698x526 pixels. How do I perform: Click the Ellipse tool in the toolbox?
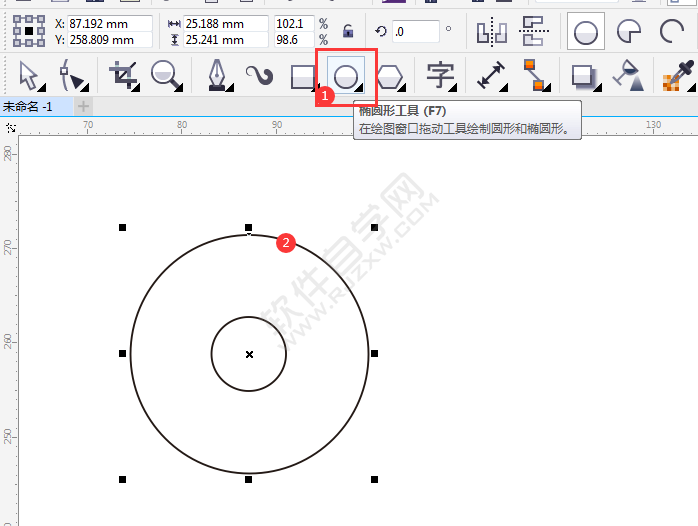345,76
